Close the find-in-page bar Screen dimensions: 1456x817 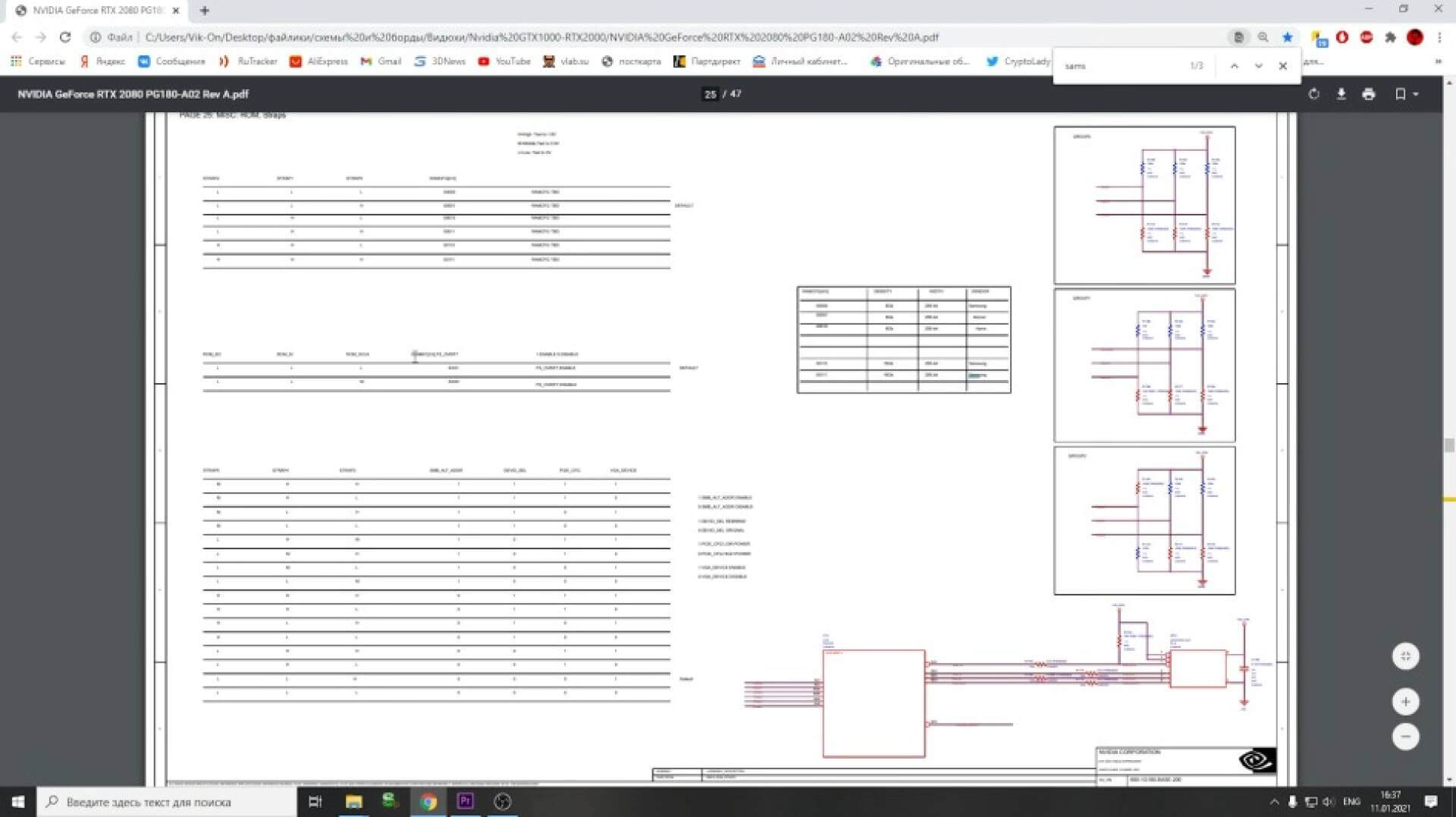pos(1282,66)
